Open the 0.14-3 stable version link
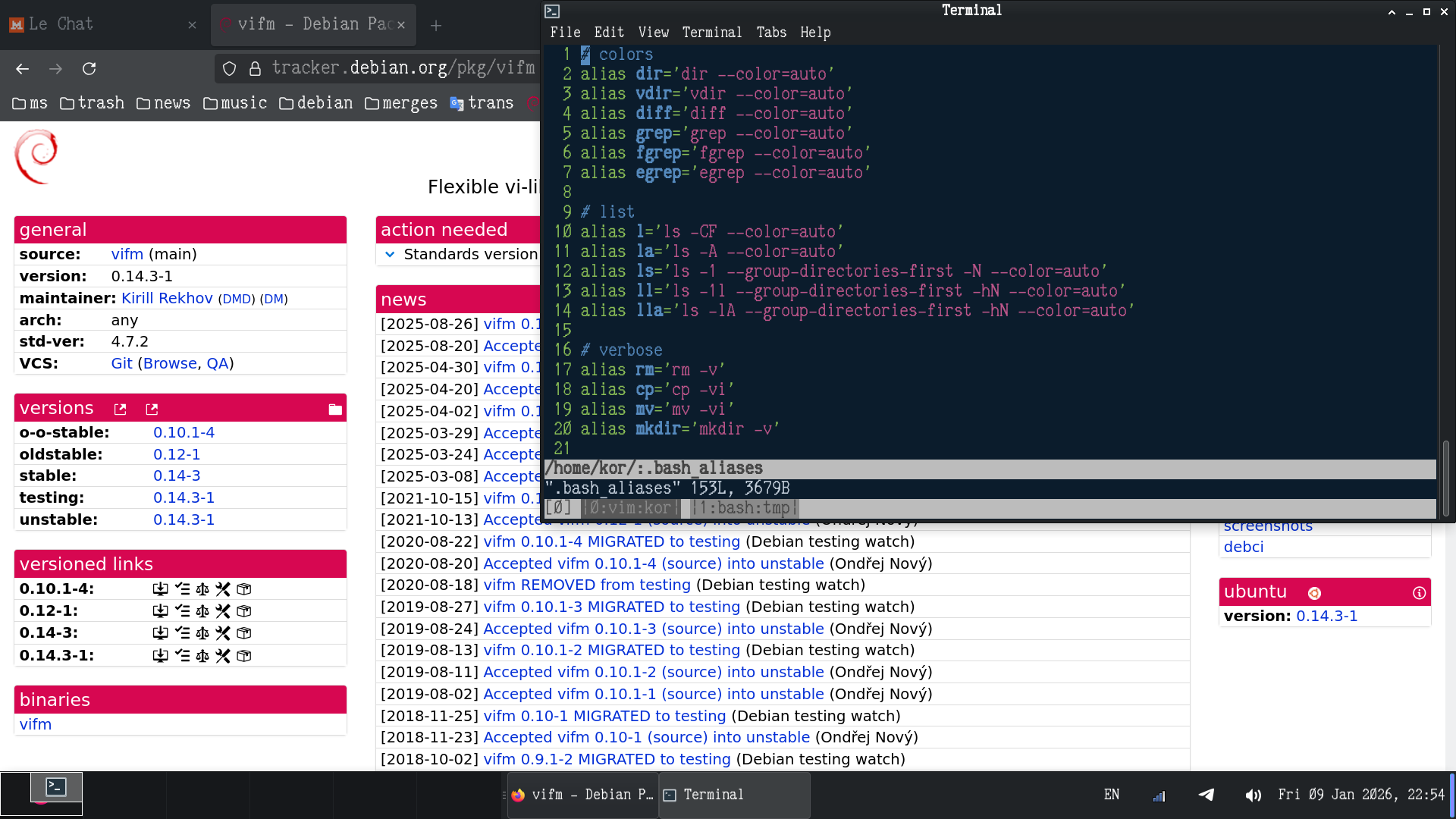 177,476
